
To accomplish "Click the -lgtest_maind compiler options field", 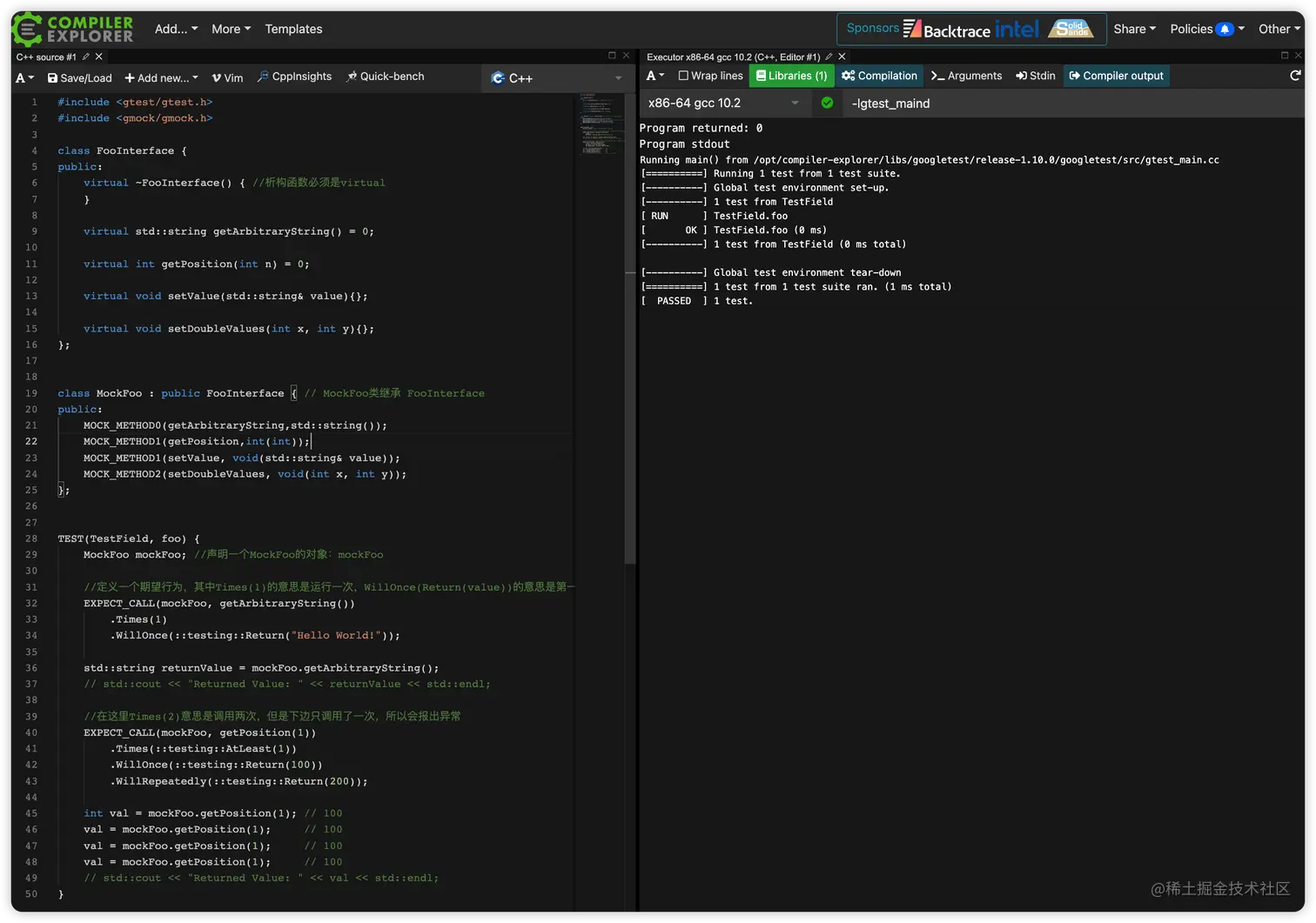I will pyautogui.click(x=1074, y=104).
